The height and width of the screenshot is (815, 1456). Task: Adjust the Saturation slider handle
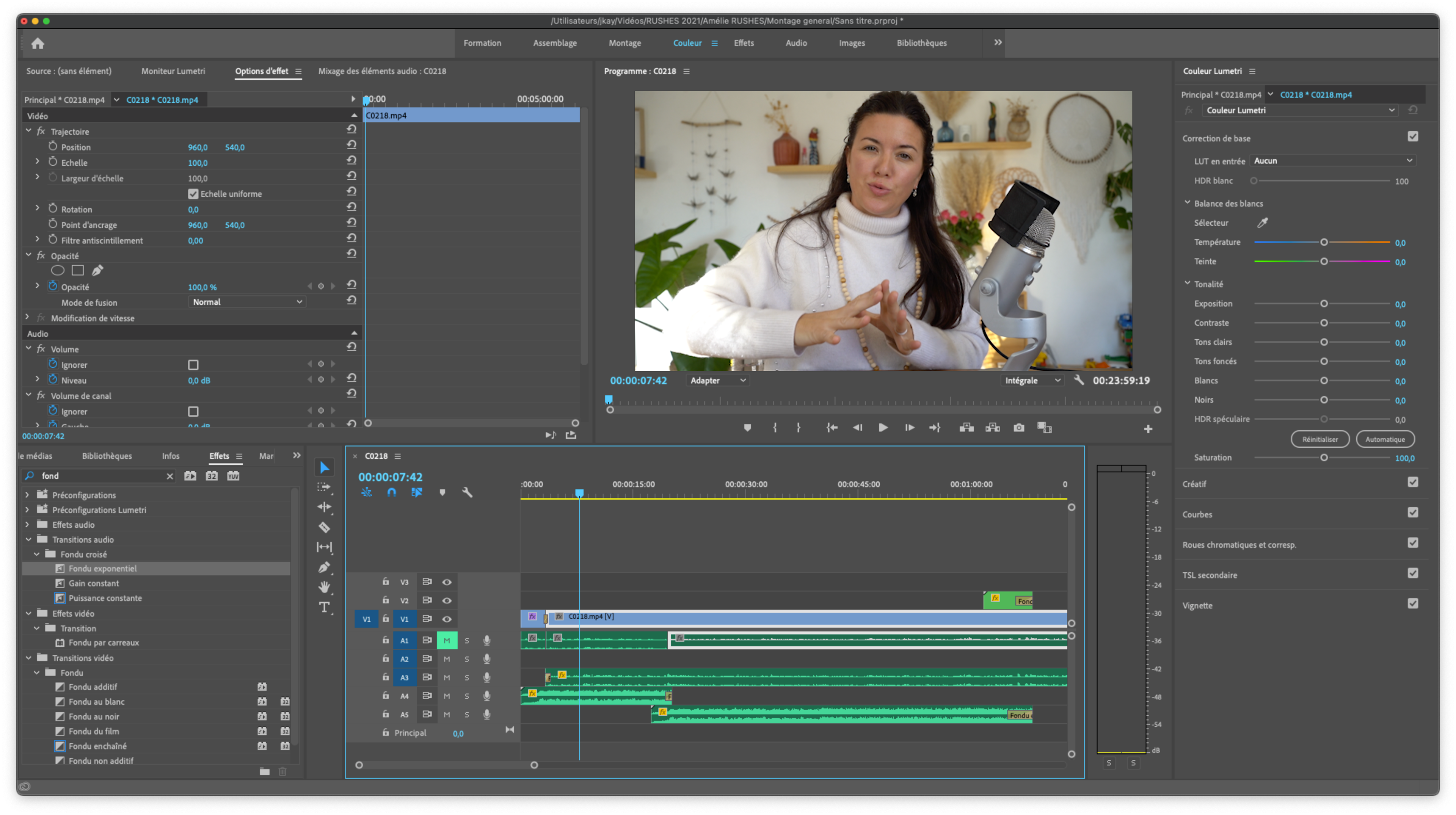click(1324, 458)
